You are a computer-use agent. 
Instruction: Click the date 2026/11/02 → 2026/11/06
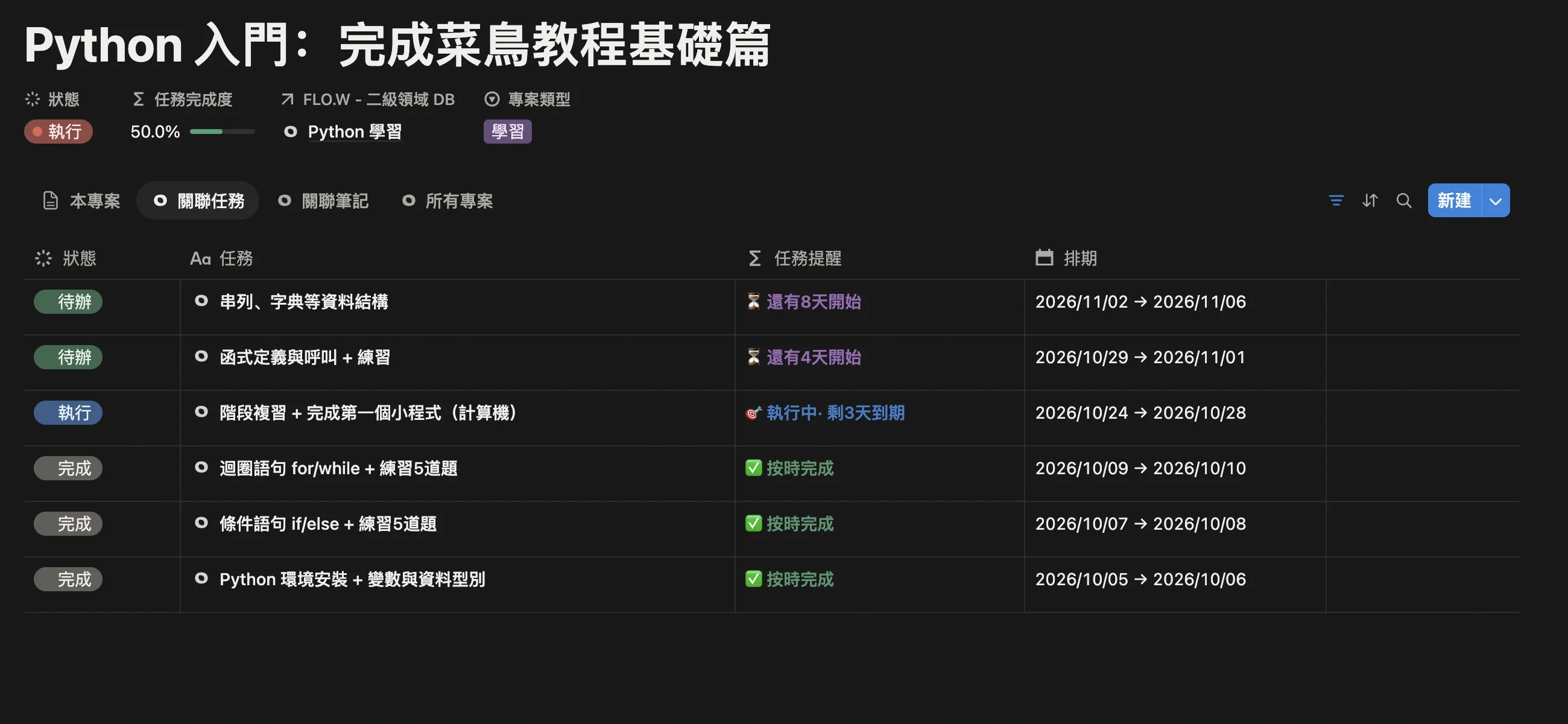tap(1140, 302)
